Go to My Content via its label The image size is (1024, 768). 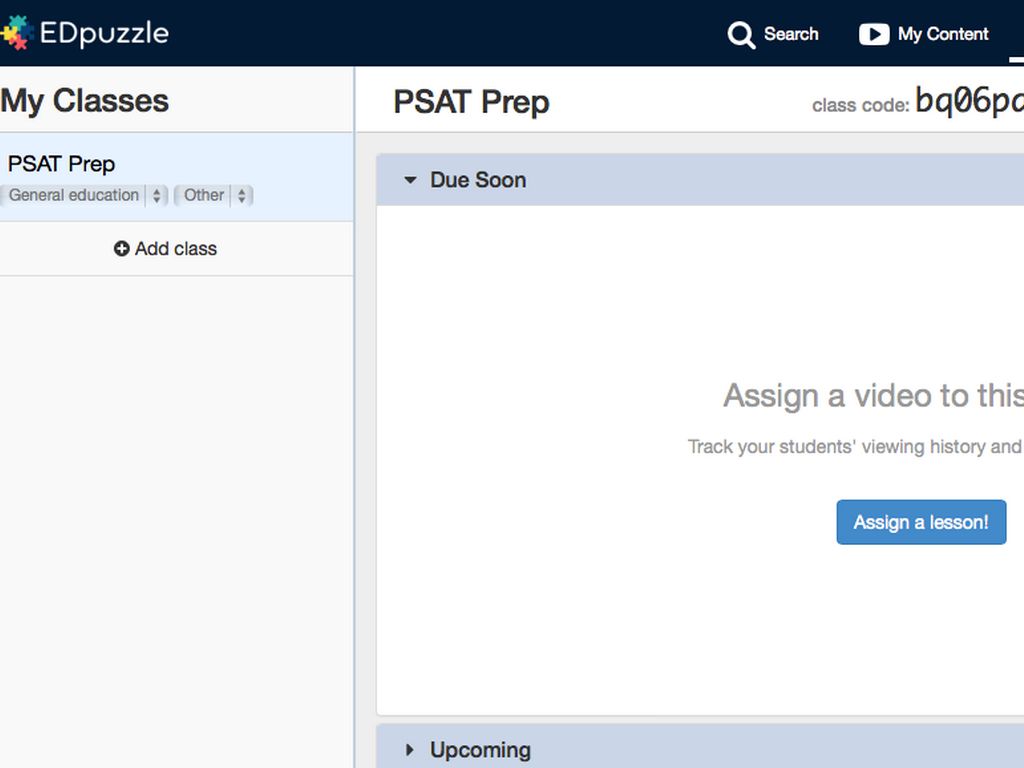point(943,34)
